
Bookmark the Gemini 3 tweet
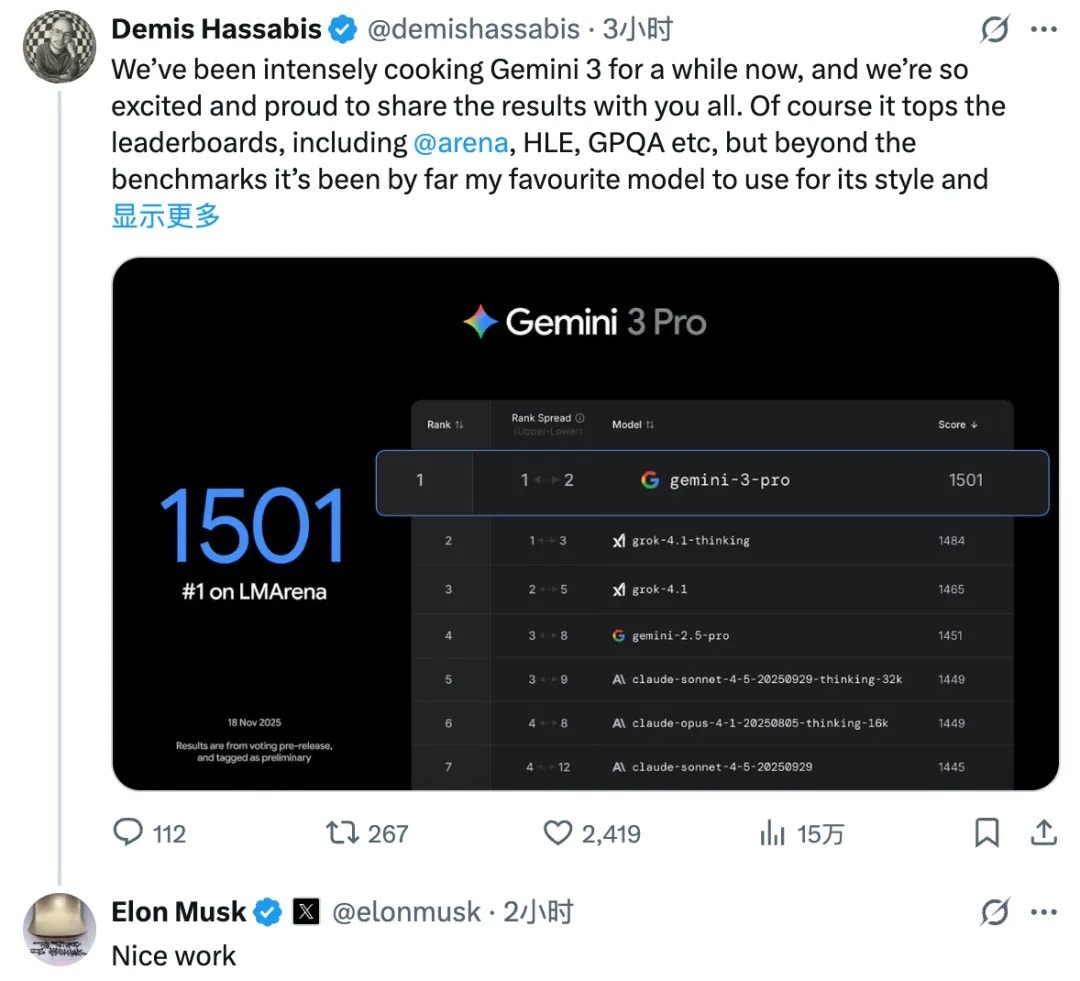pyautogui.click(x=988, y=832)
